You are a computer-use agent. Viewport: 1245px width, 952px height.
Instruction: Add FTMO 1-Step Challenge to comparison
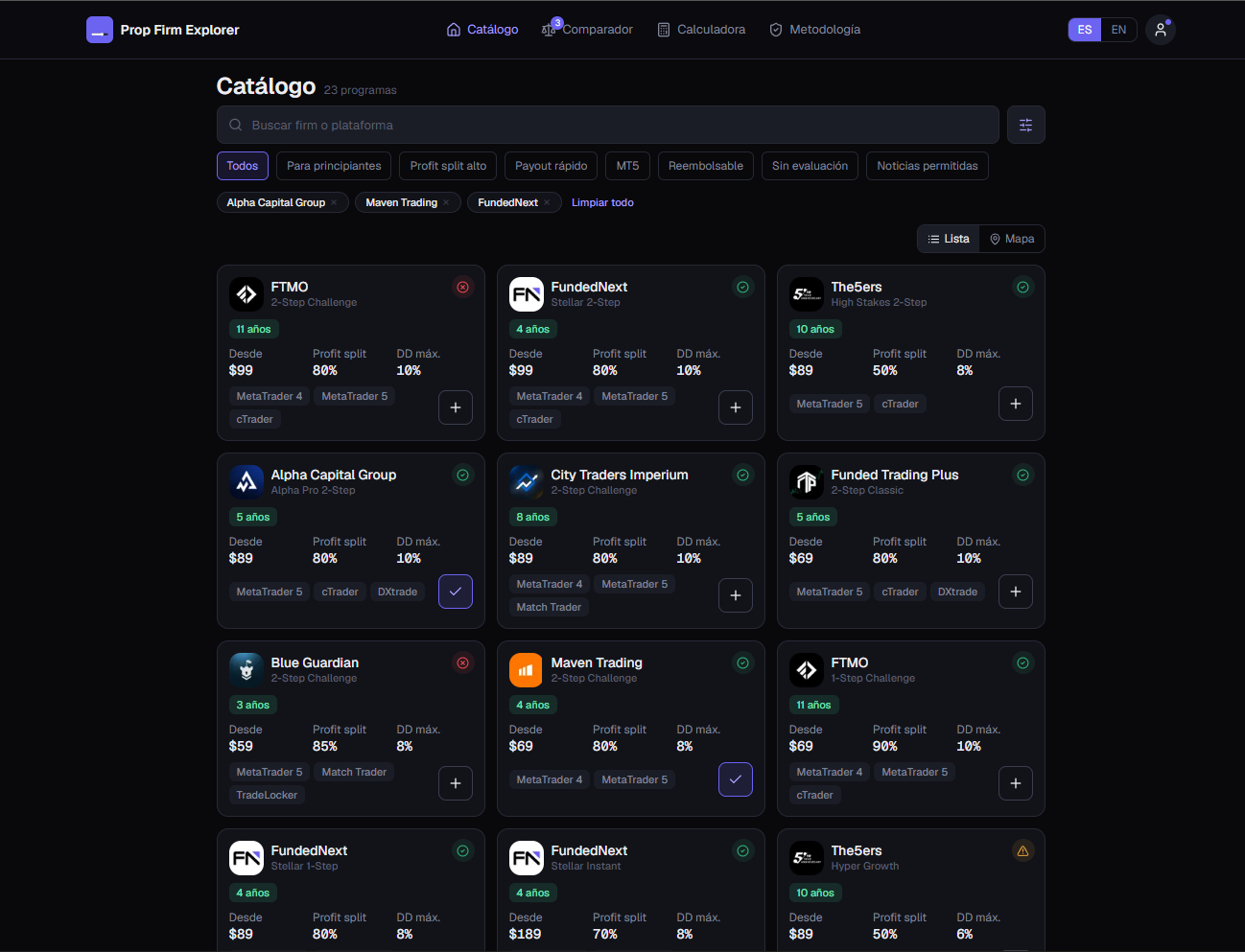pos(1016,783)
